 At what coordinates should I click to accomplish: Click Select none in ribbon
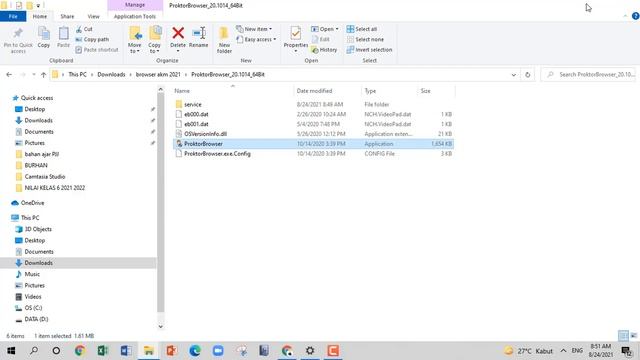pyautogui.click(x=365, y=40)
